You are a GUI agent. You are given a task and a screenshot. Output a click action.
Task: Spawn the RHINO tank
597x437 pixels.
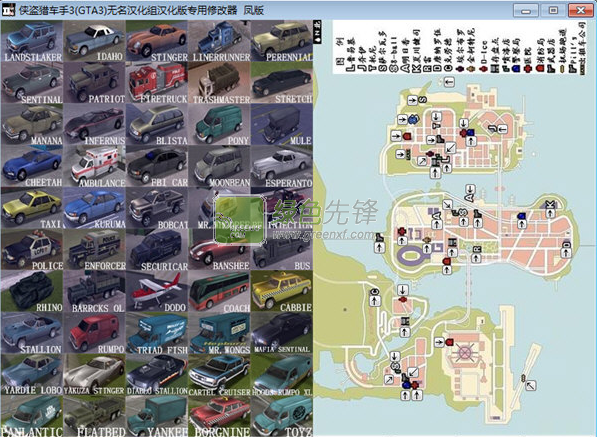point(32,292)
